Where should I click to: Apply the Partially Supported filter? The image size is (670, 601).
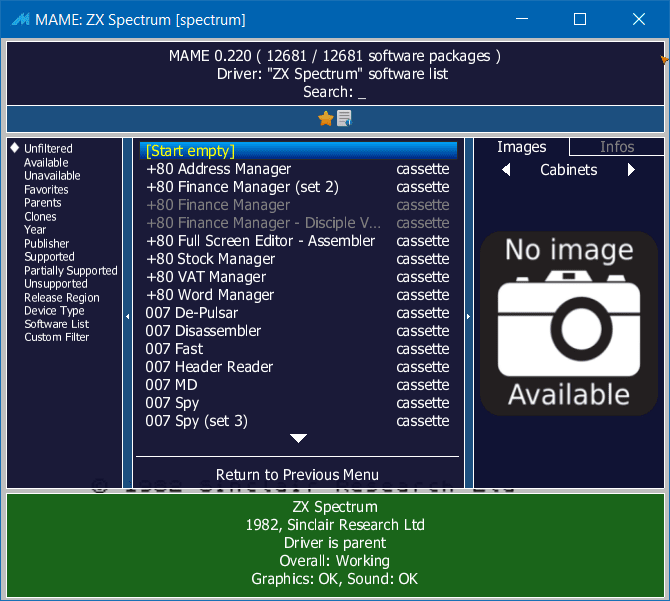point(71,271)
